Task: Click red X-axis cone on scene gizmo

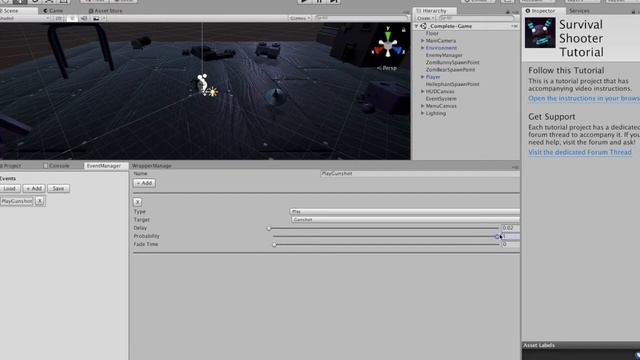Action: pyautogui.click(x=378, y=50)
